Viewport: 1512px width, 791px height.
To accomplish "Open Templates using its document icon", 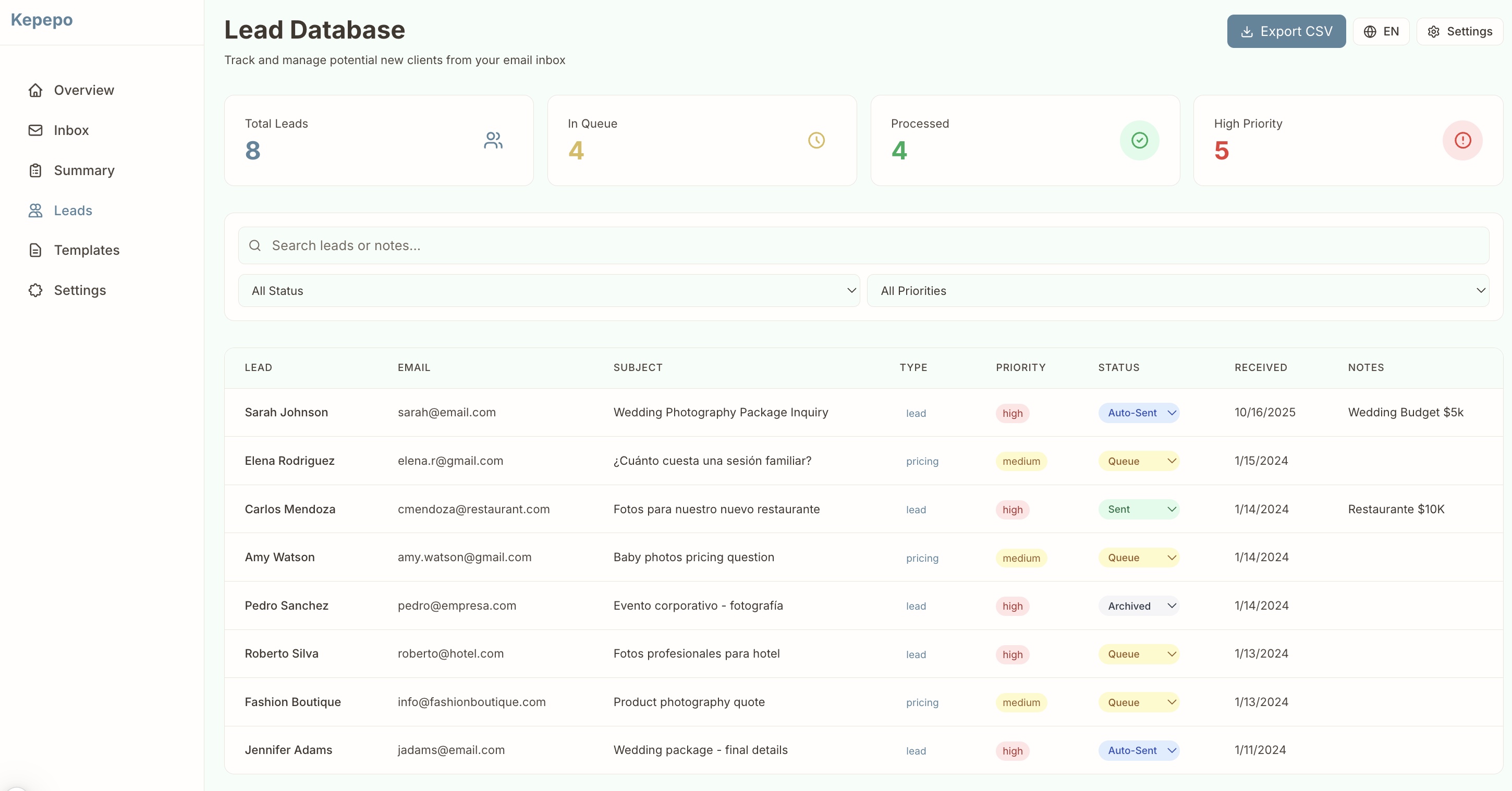I will [36, 250].
